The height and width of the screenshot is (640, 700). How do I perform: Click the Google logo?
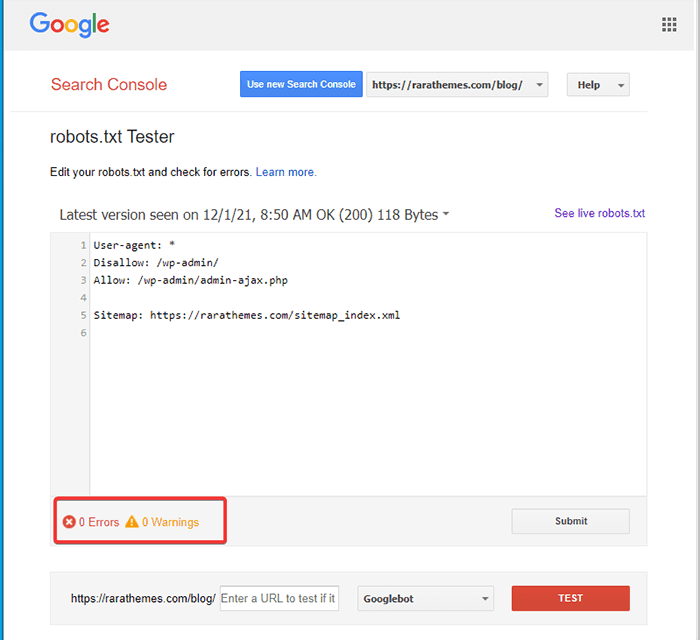point(69,25)
